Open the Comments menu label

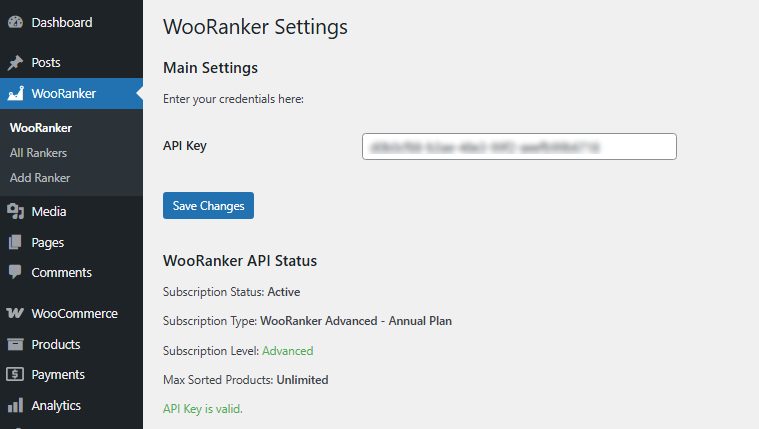tap(61, 272)
